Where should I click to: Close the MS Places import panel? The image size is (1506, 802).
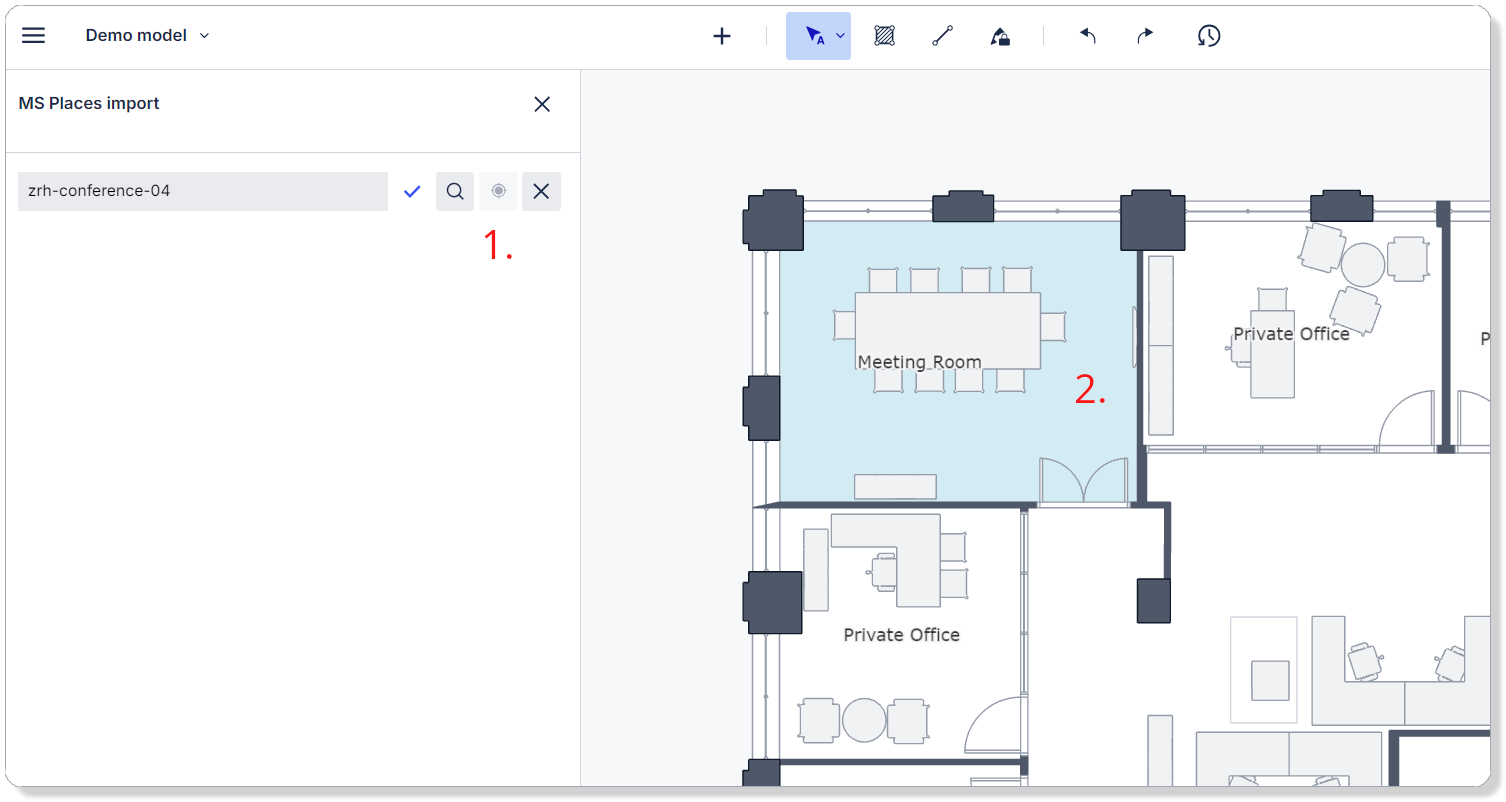[542, 103]
